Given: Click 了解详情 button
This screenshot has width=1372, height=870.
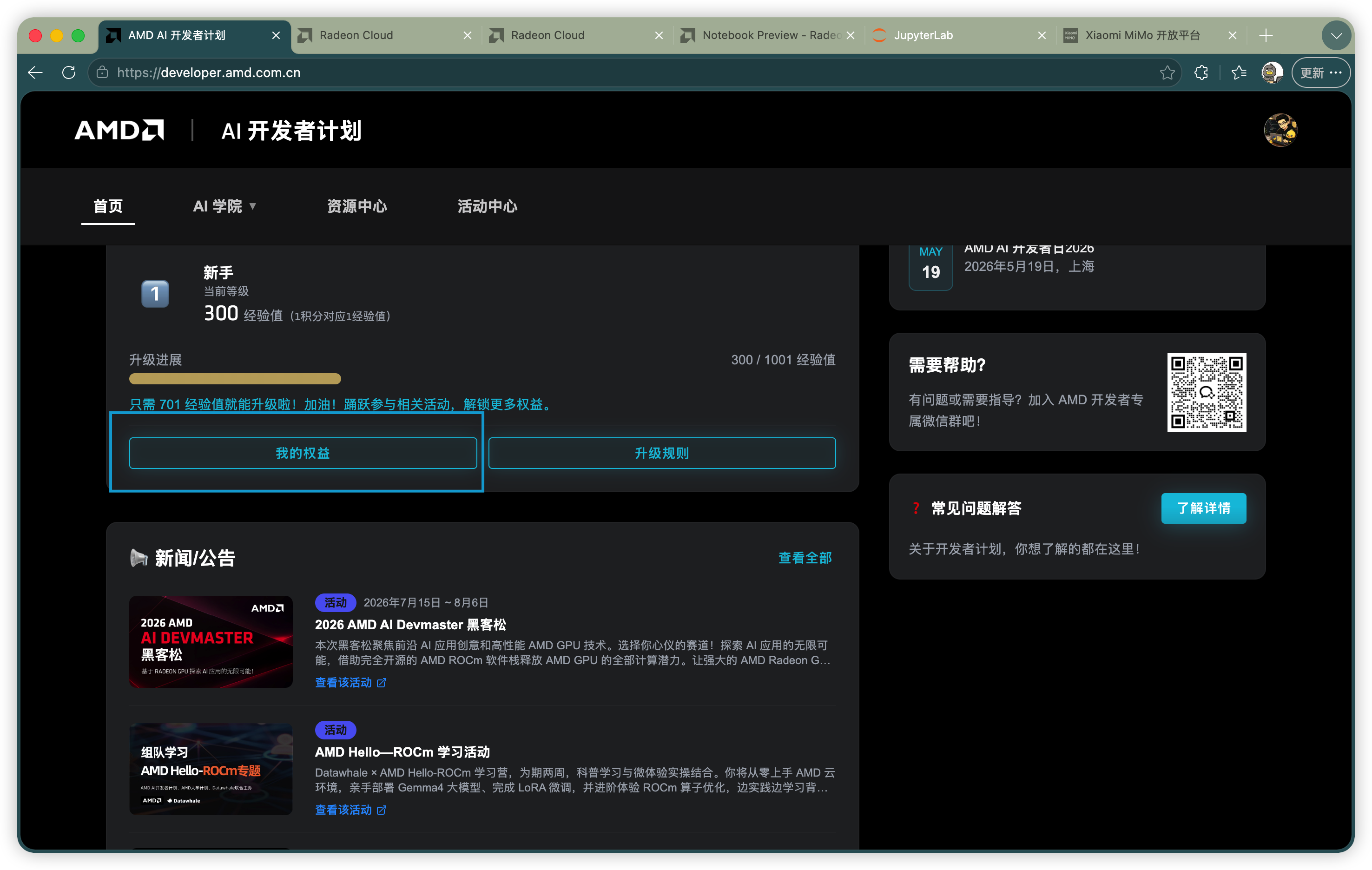Looking at the screenshot, I should 1203,507.
